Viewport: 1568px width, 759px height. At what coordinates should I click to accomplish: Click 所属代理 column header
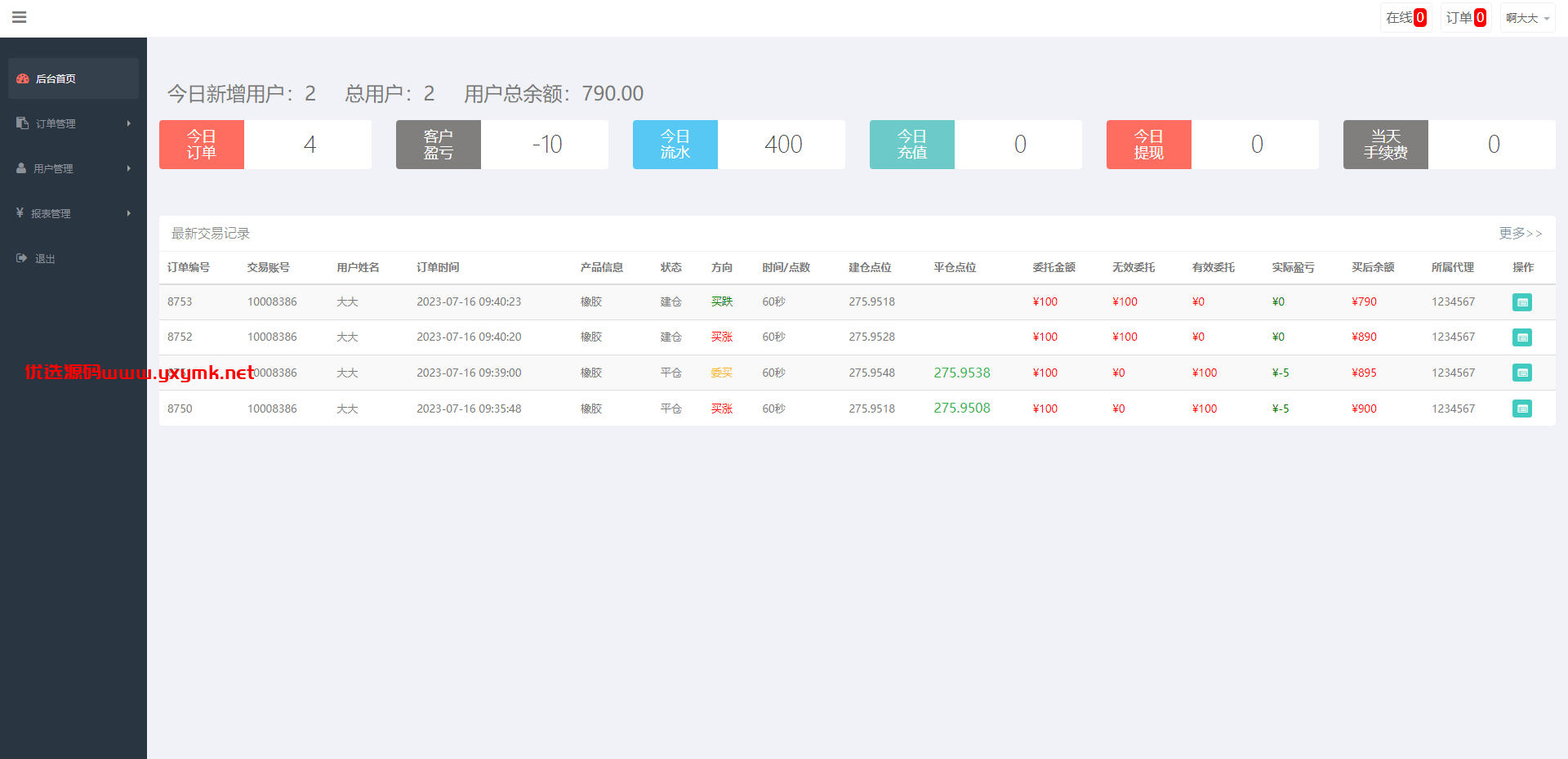1453,267
